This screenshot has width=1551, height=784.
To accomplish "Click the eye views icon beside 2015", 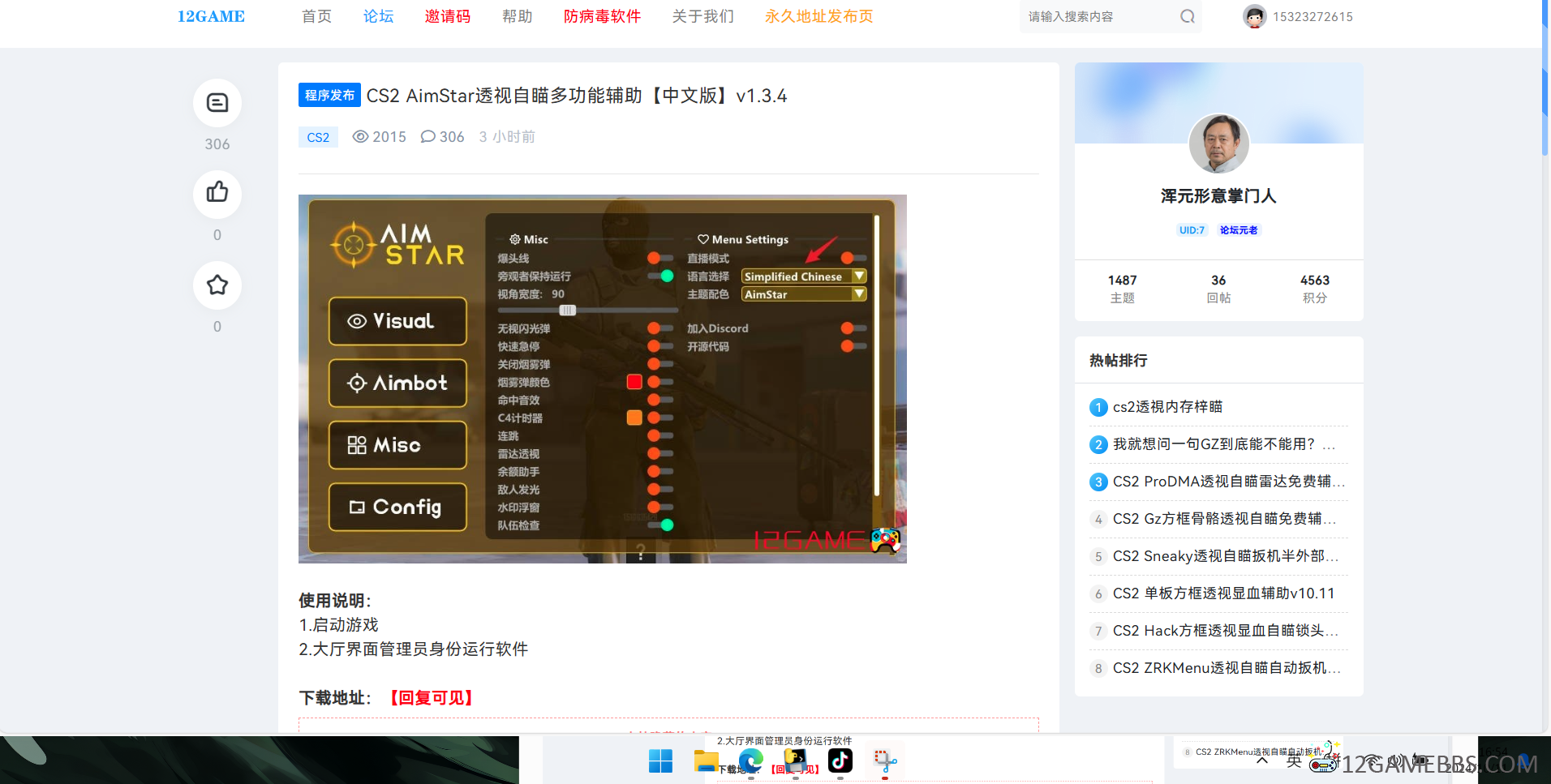I will [x=360, y=136].
